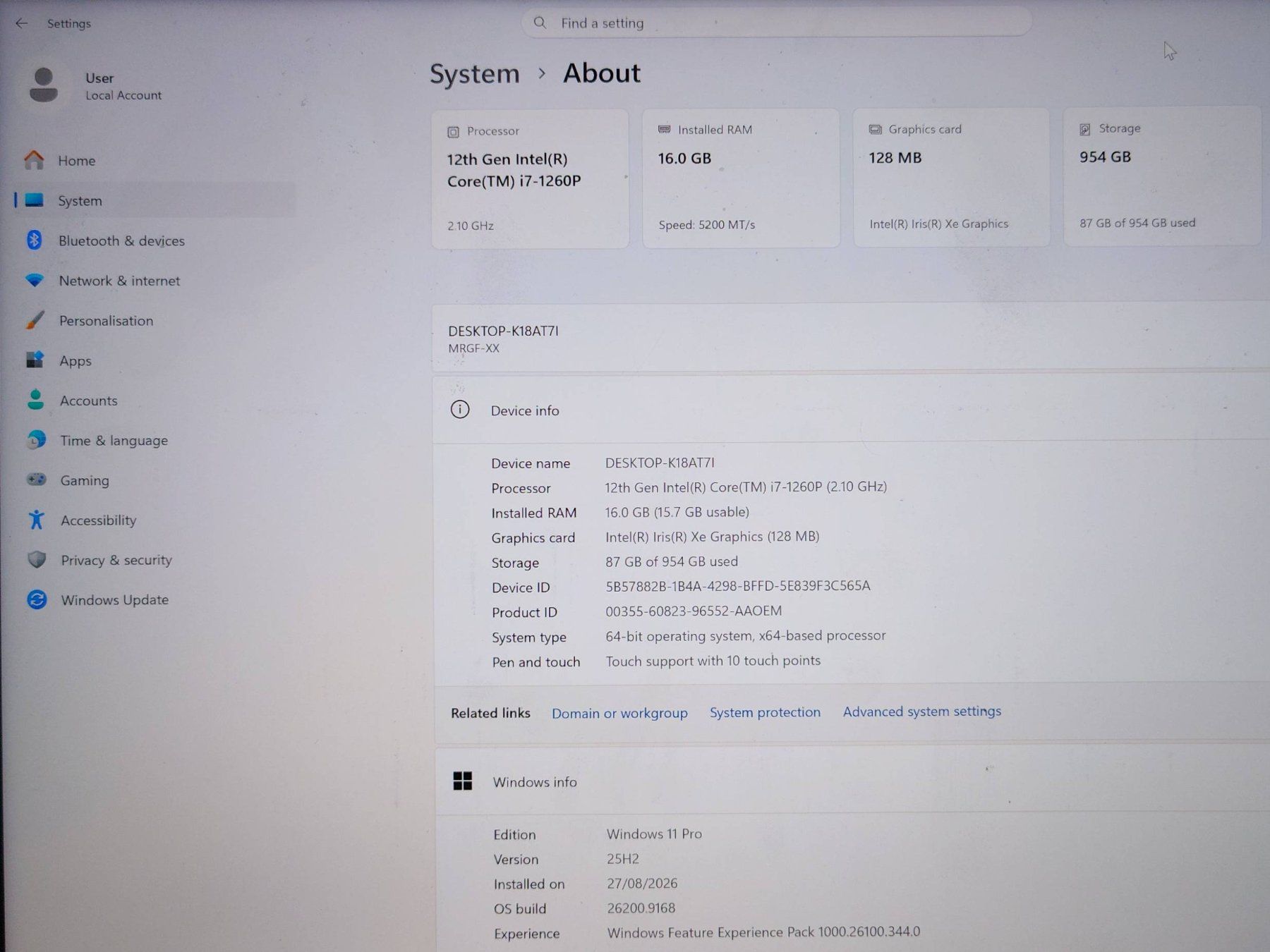
Task: Click the search magnifier icon
Action: tap(540, 23)
